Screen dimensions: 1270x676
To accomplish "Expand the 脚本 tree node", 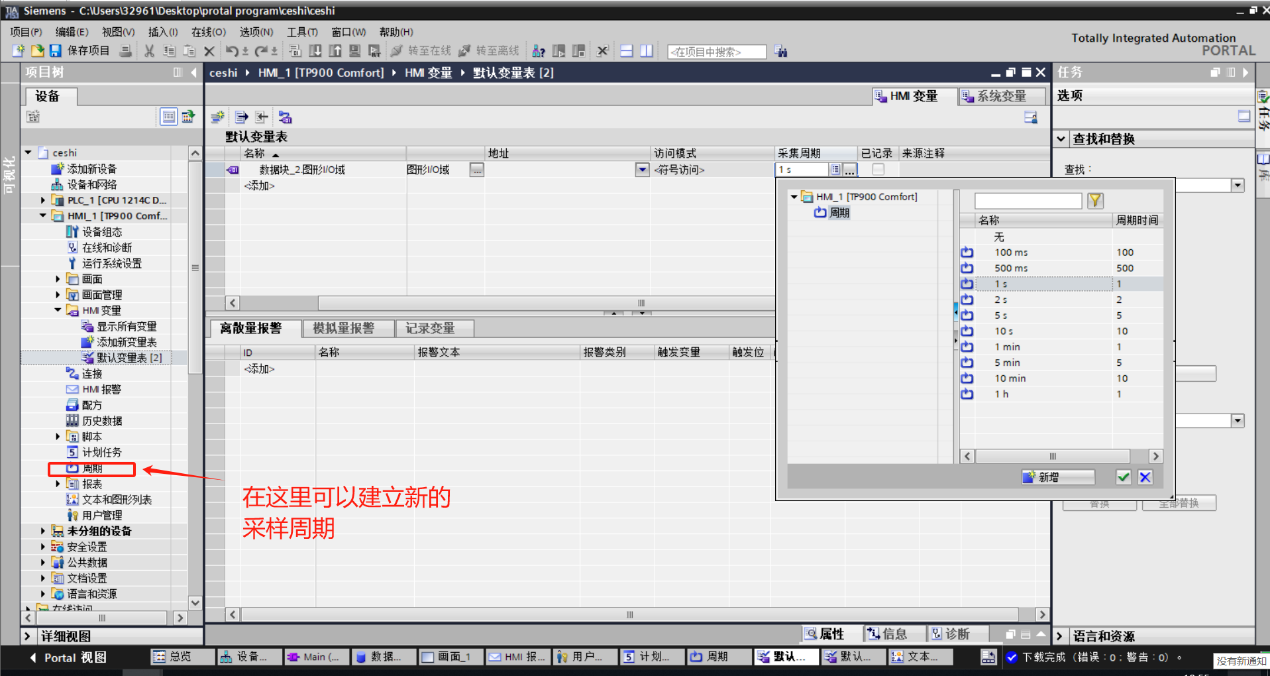I will point(58,437).
